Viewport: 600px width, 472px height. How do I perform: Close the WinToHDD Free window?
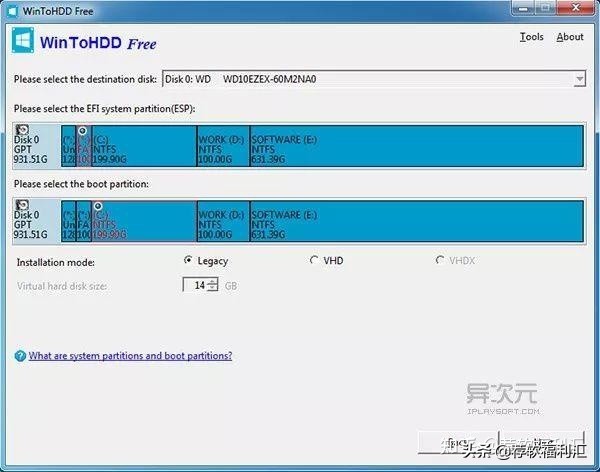point(576,8)
